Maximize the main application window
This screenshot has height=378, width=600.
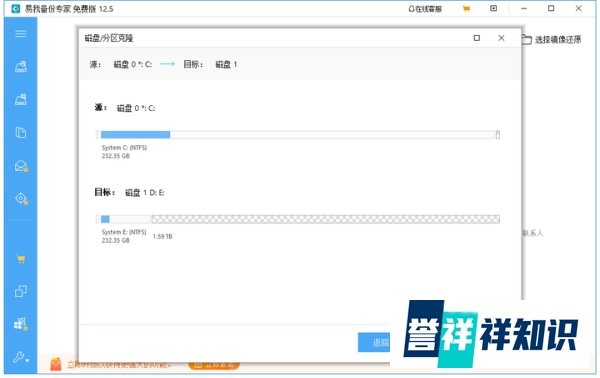coord(551,8)
